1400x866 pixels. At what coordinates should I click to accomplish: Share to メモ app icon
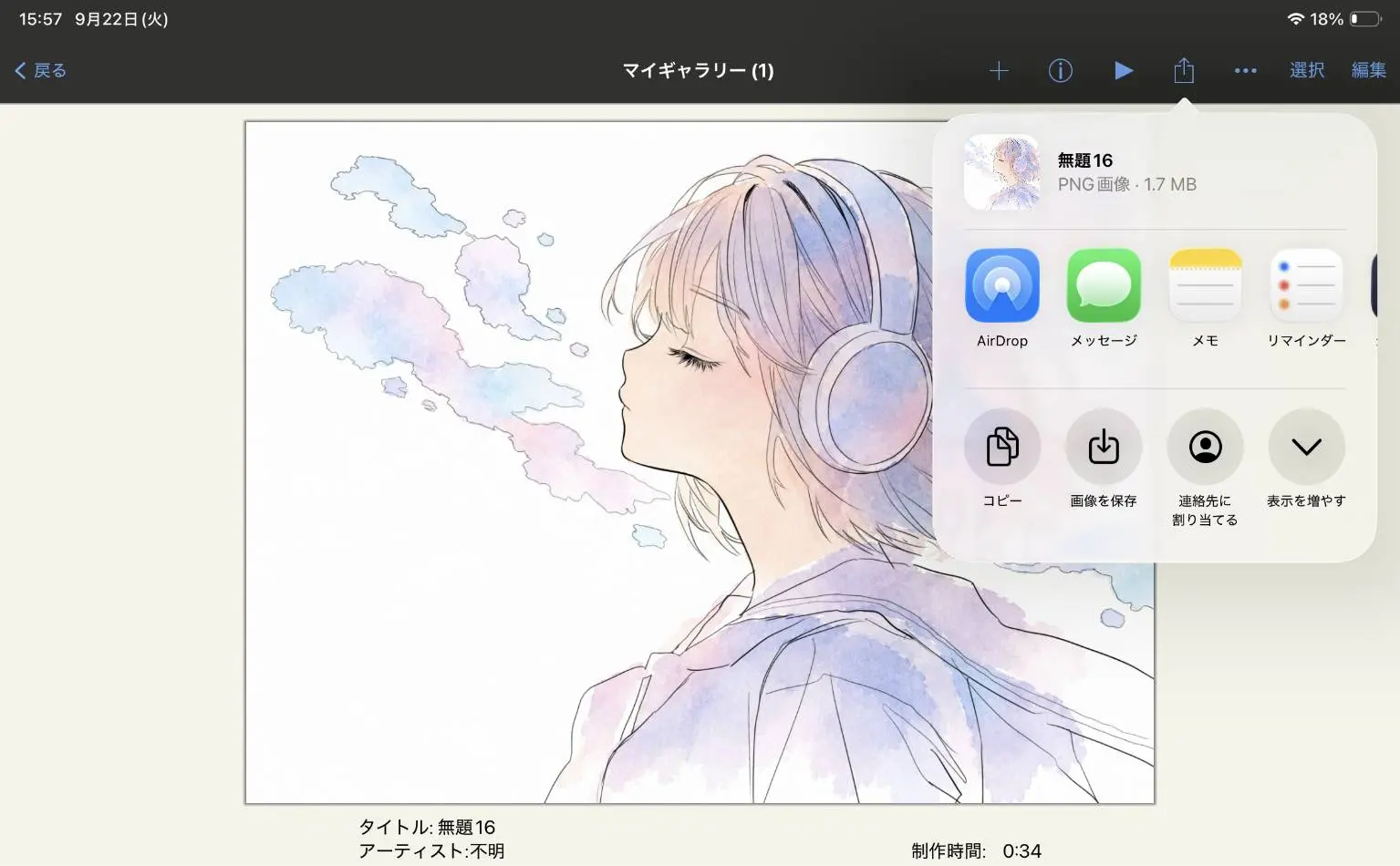1205,285
